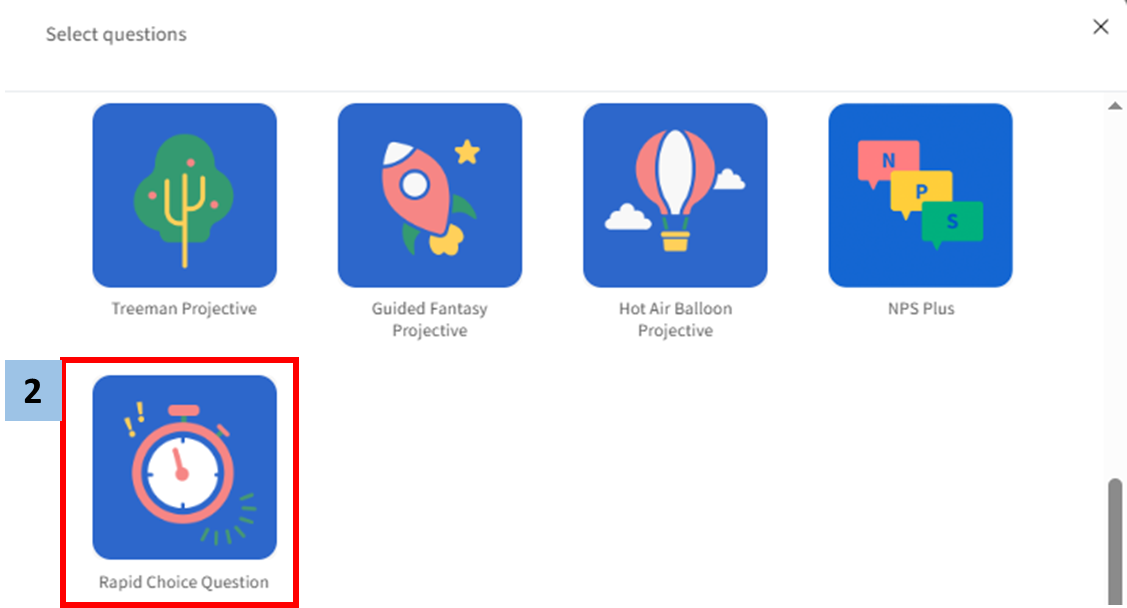
Task: Click the Select questions dialog title
Action: click(116, 34)
